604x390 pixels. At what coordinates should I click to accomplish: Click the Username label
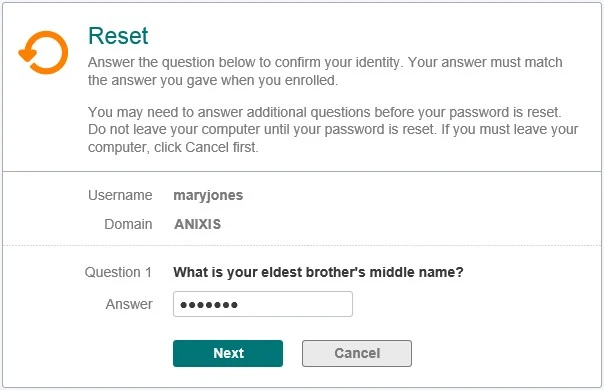tap(120, 195)
